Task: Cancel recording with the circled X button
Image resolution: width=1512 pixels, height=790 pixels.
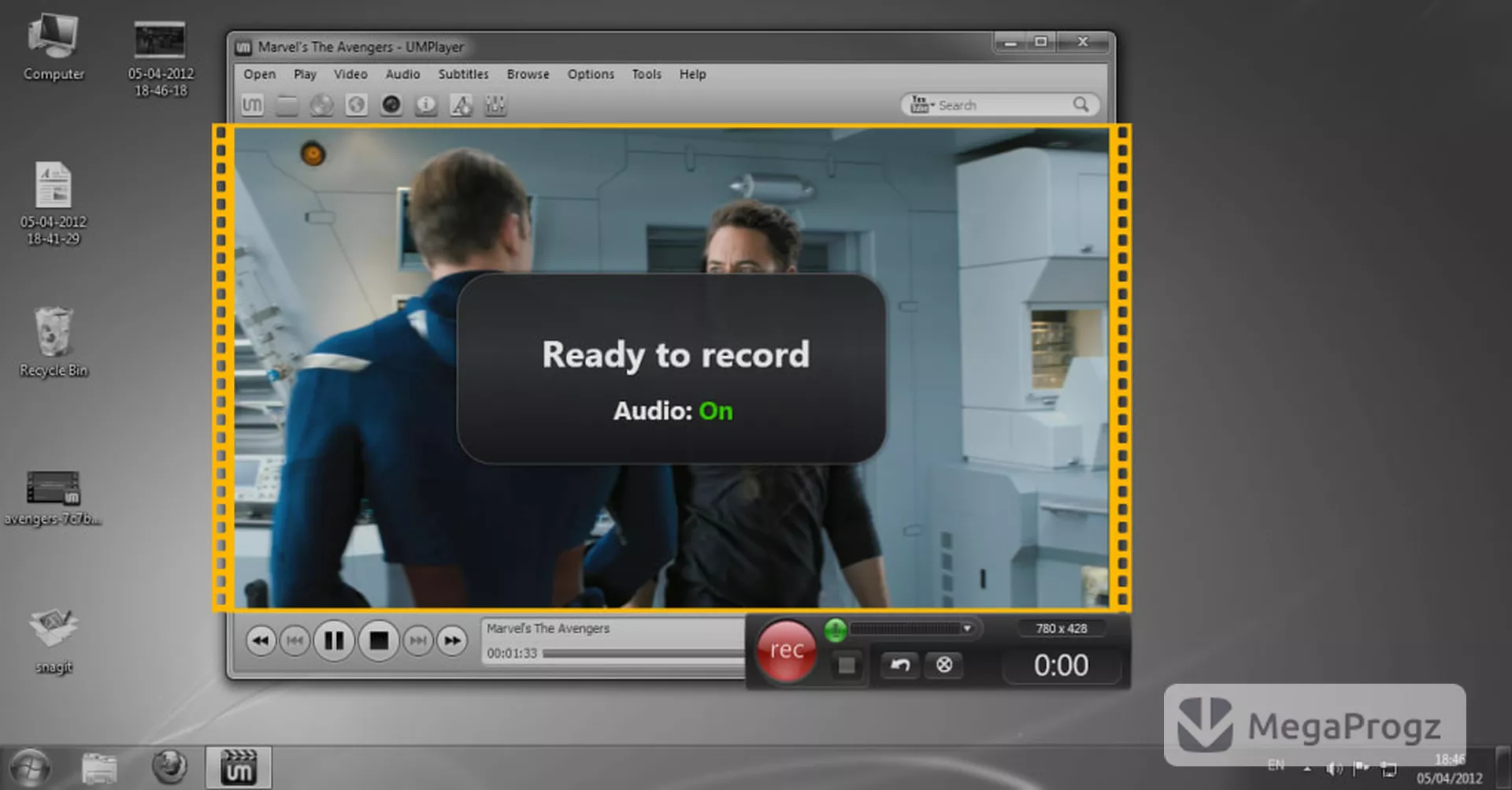Action: pos(944,666)
